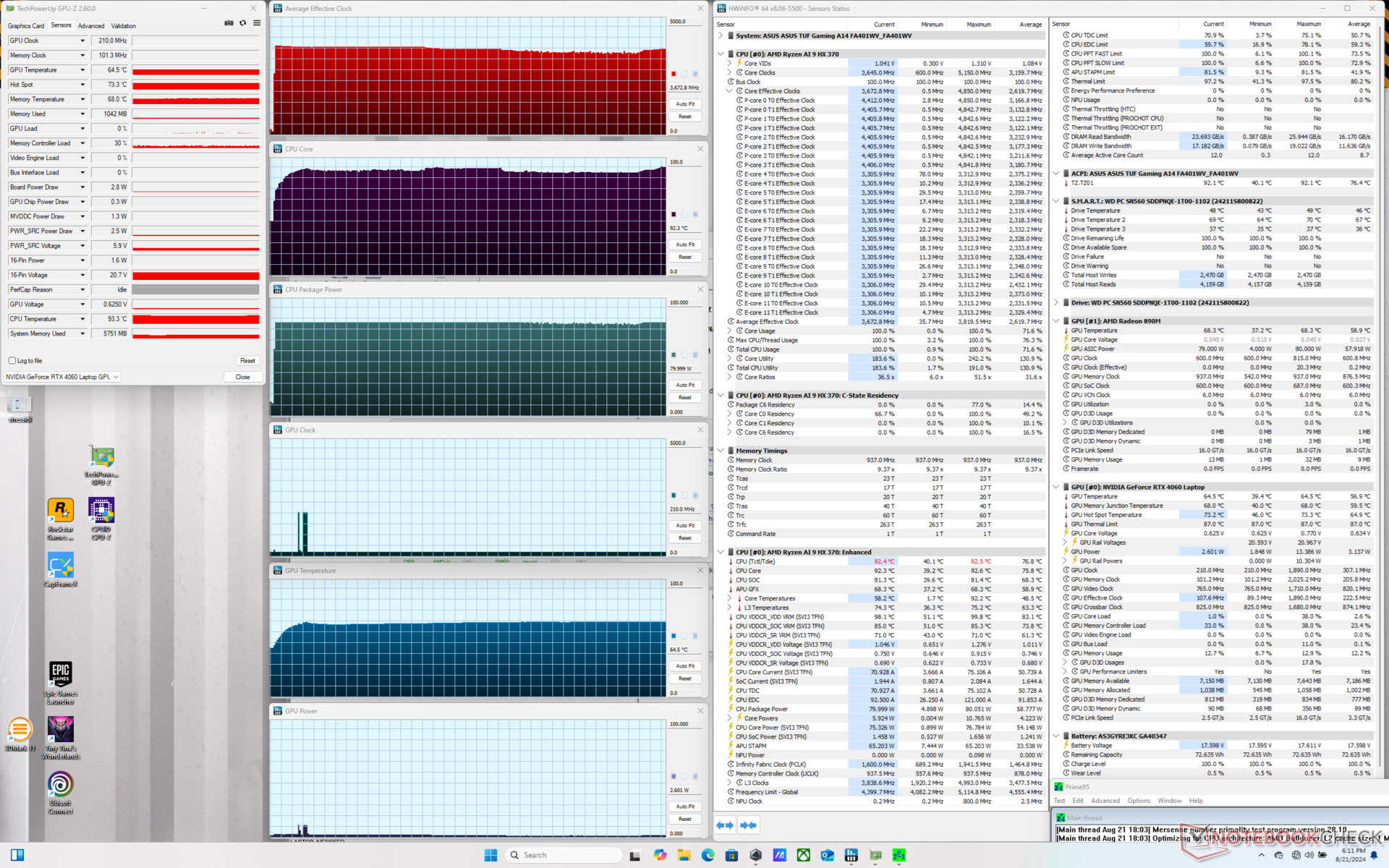Image resolution: width=1389 pixels, height=868 pixels.
Task: Open the NVIDIA GeForce RTX 4060 GPU selector
Action: click(62, 377)
